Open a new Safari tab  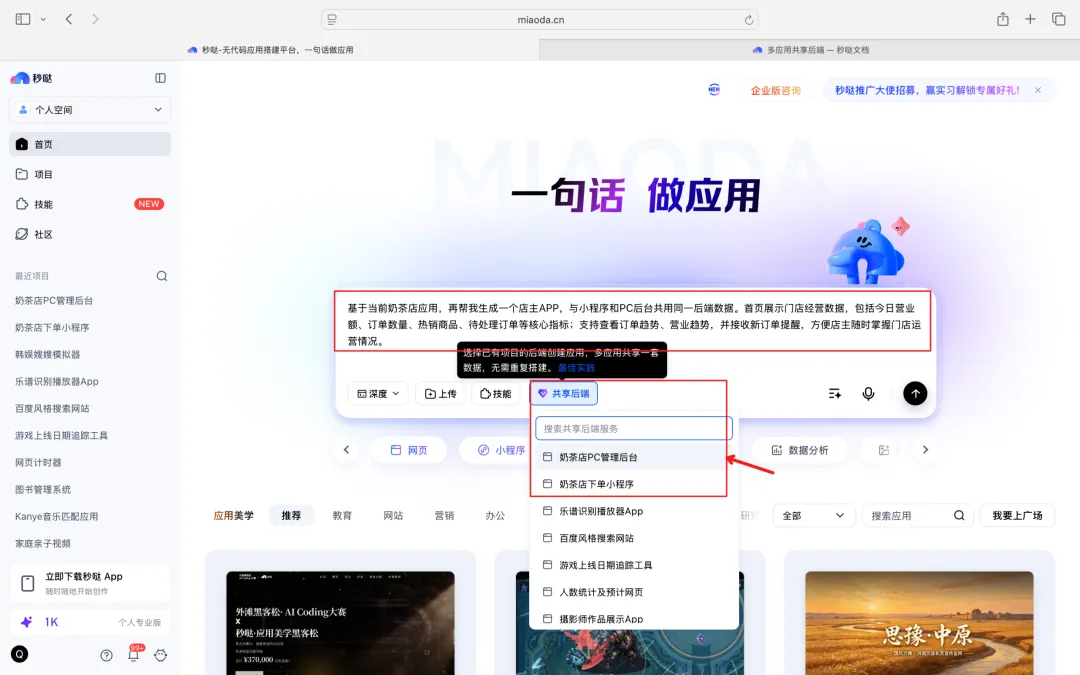point(1030,19)
